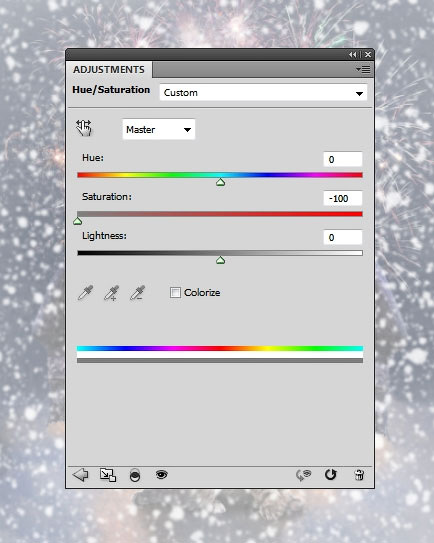Image resolution: width=434 pixels, height=543 pixels.
Task: Click the Hue label text
Action: click(93, 158)
